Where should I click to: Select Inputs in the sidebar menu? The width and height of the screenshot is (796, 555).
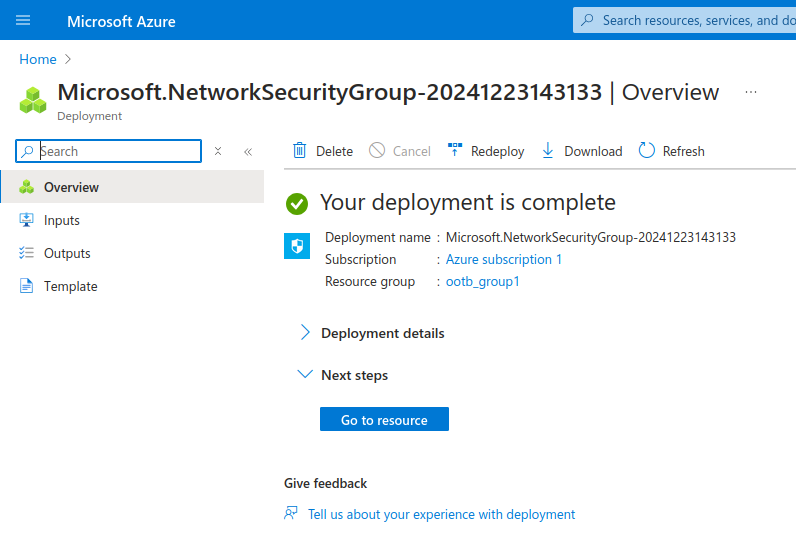click(x=62, y=220)
